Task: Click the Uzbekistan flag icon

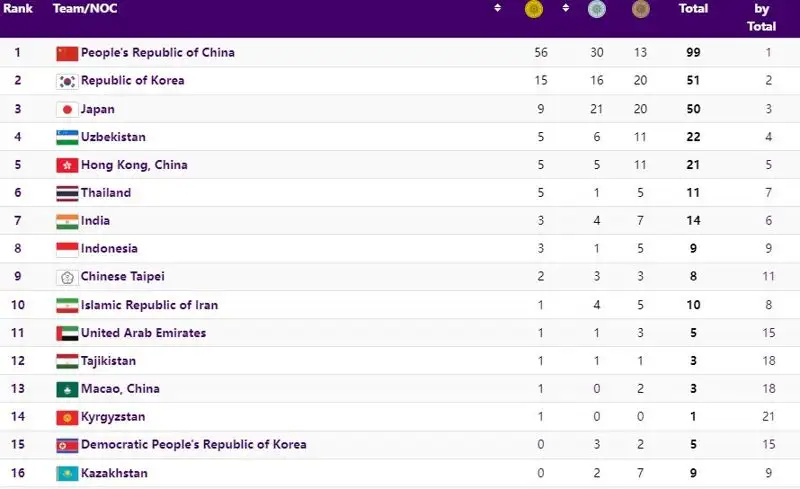Action: (x=67, y=137)
